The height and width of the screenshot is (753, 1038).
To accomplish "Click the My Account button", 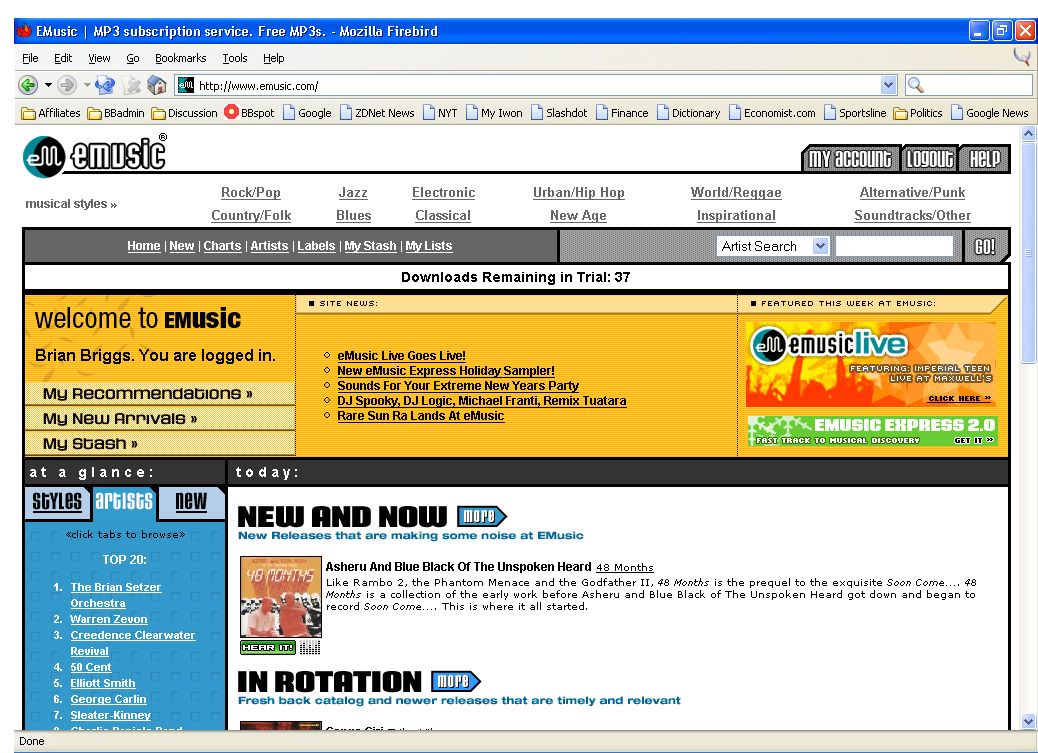I will [x=850, y=159].
